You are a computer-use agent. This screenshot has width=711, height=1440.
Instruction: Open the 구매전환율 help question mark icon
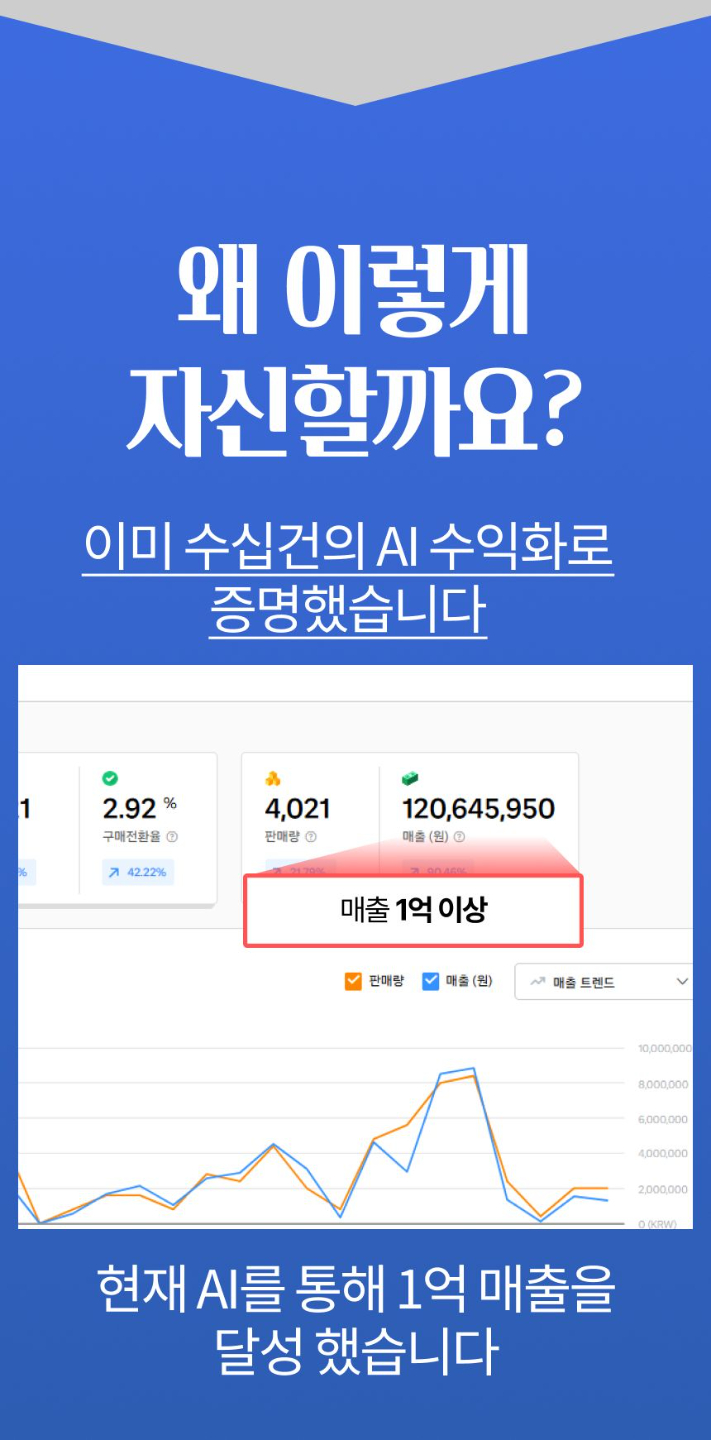172,837
